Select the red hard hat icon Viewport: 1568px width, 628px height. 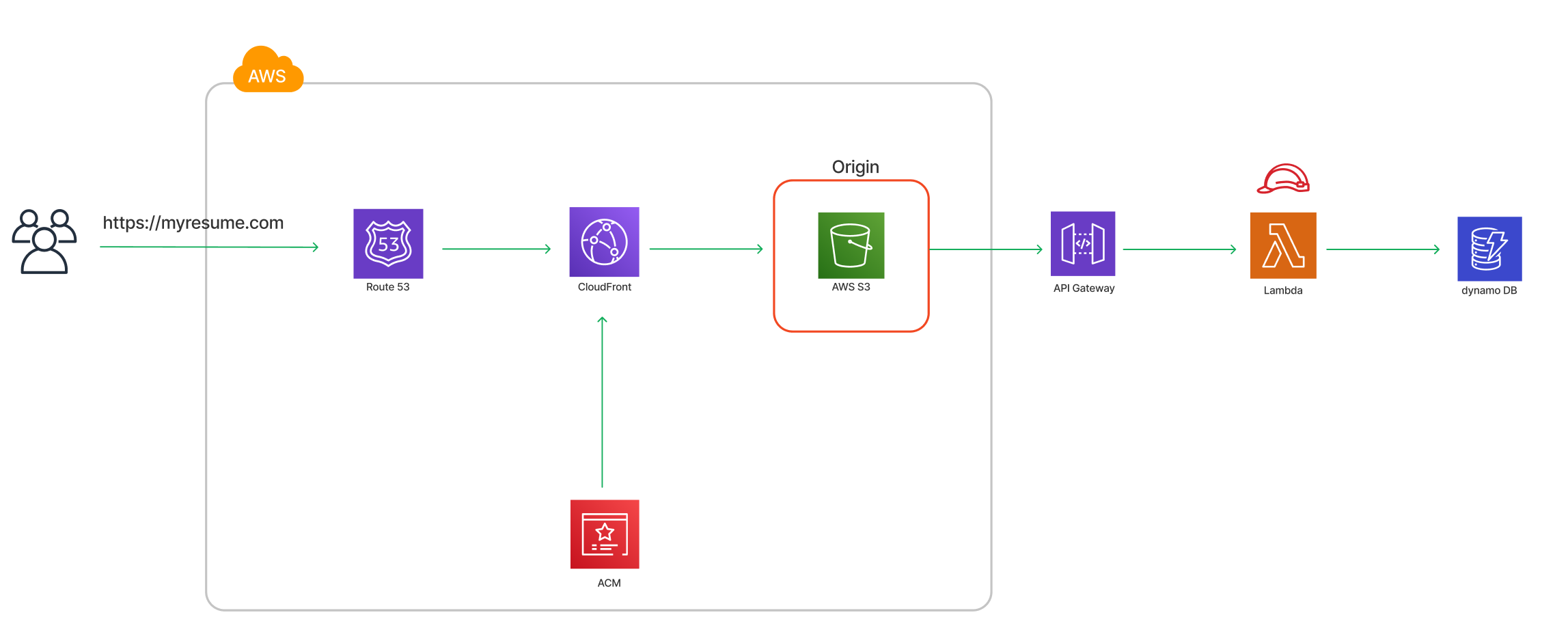(x=1283, y=179)
